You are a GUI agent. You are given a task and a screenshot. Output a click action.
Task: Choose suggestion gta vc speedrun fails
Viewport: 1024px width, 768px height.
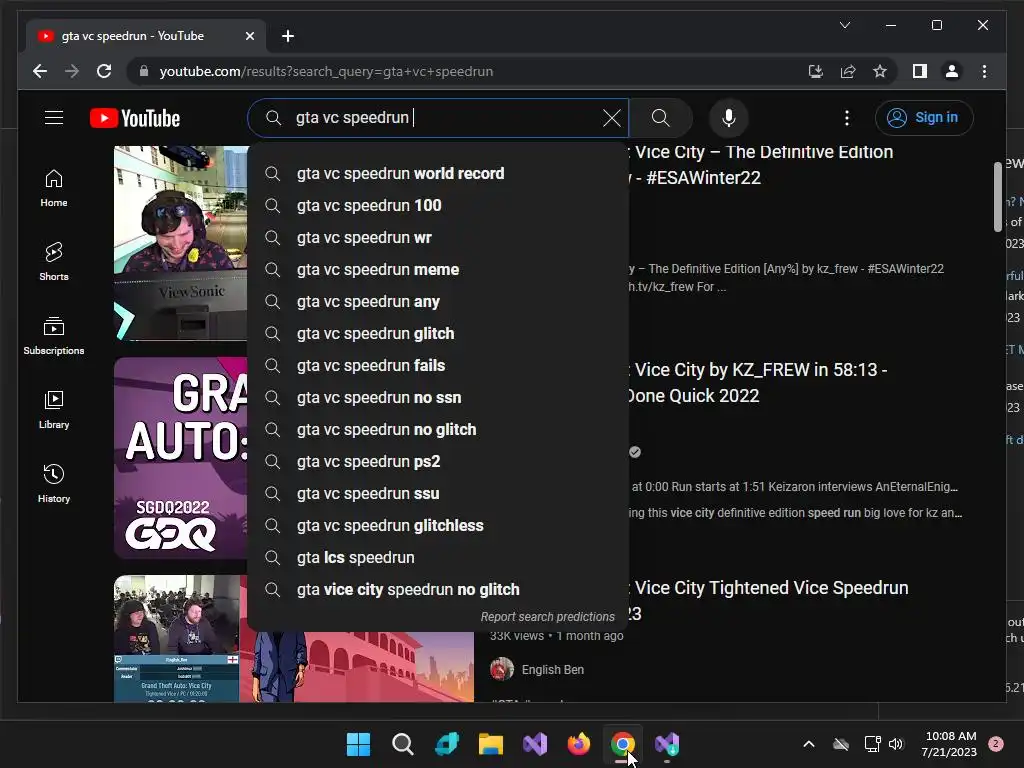[x=438, y=366]
